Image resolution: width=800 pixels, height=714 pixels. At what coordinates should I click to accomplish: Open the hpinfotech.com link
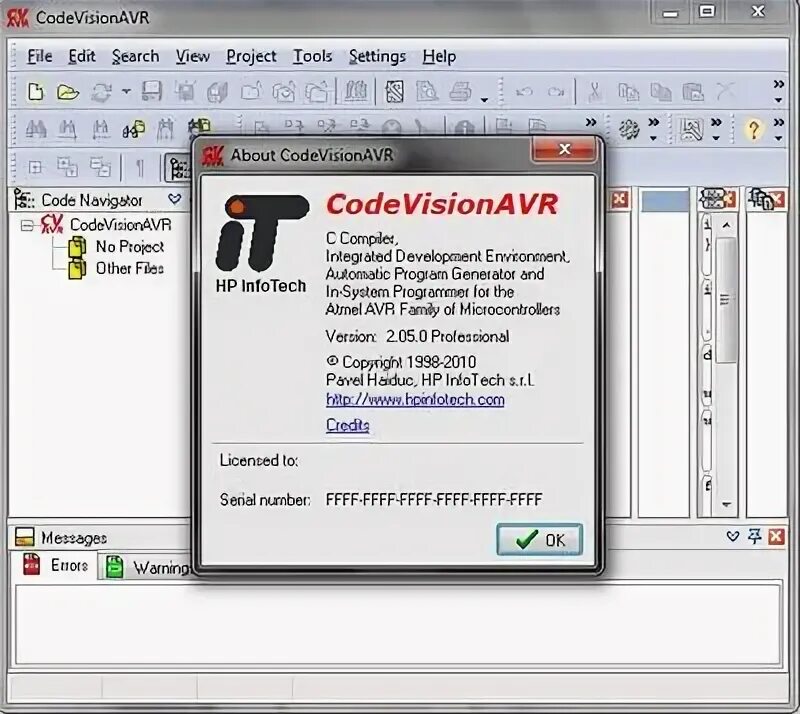(x=415, y=400)
